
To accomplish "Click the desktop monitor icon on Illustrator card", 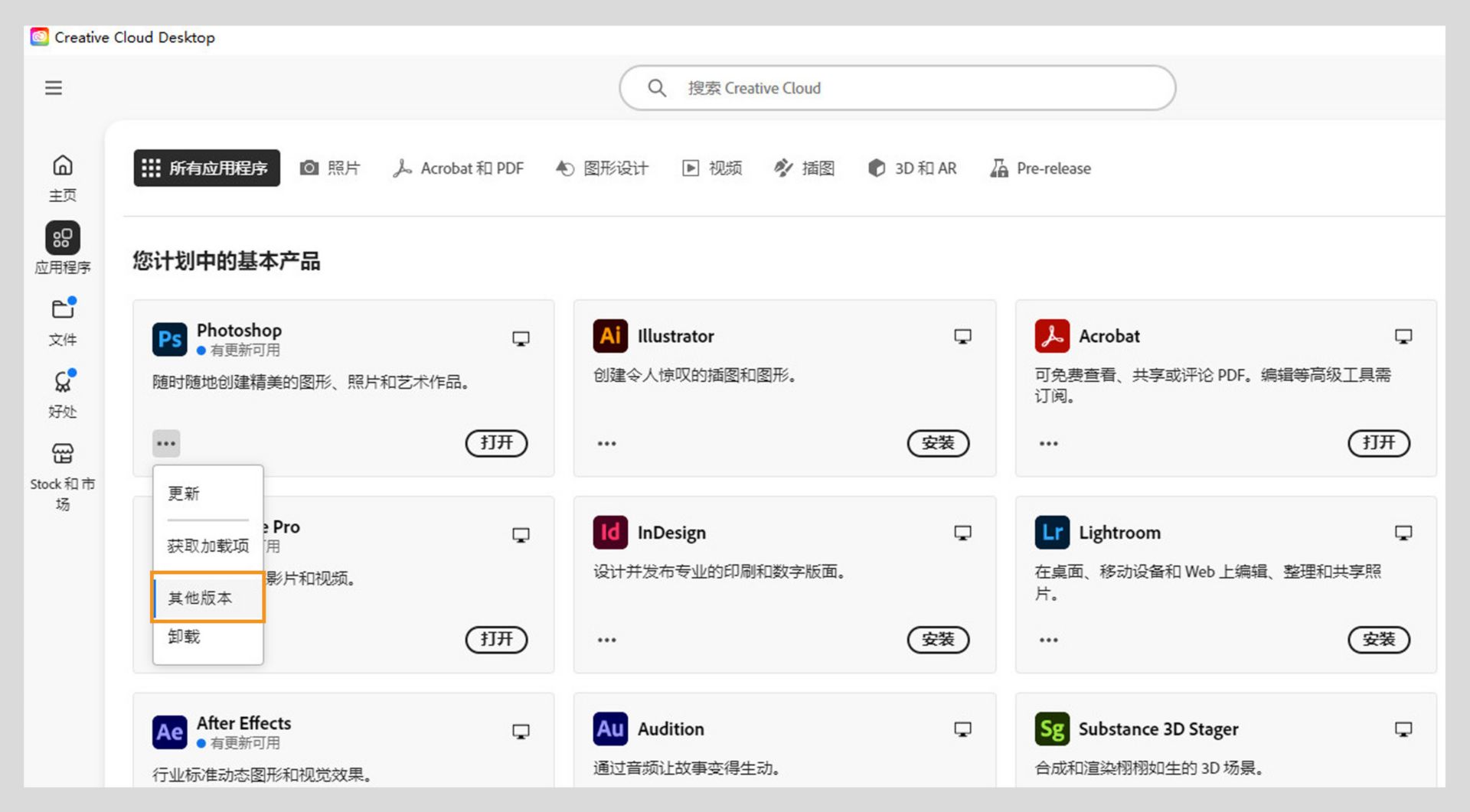I will (962, 337).
